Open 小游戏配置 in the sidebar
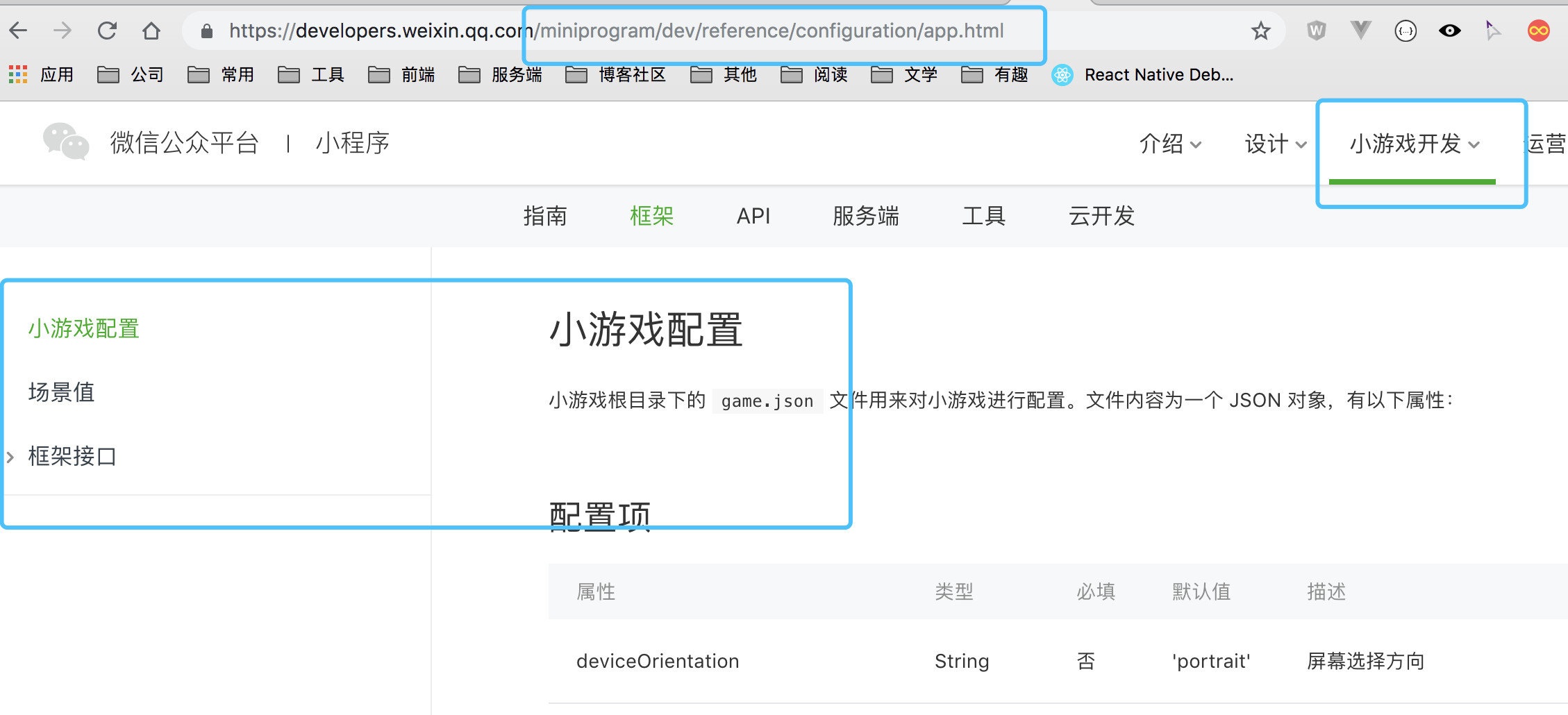Image resolution: width=1568 pixels, height=715 pixels. point(84,328)
